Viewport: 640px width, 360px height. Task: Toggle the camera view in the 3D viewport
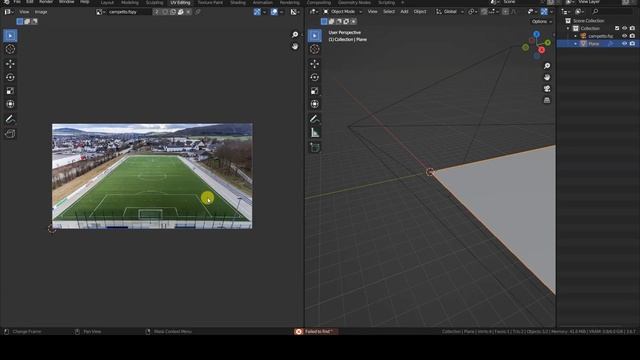tap(547, 89)
